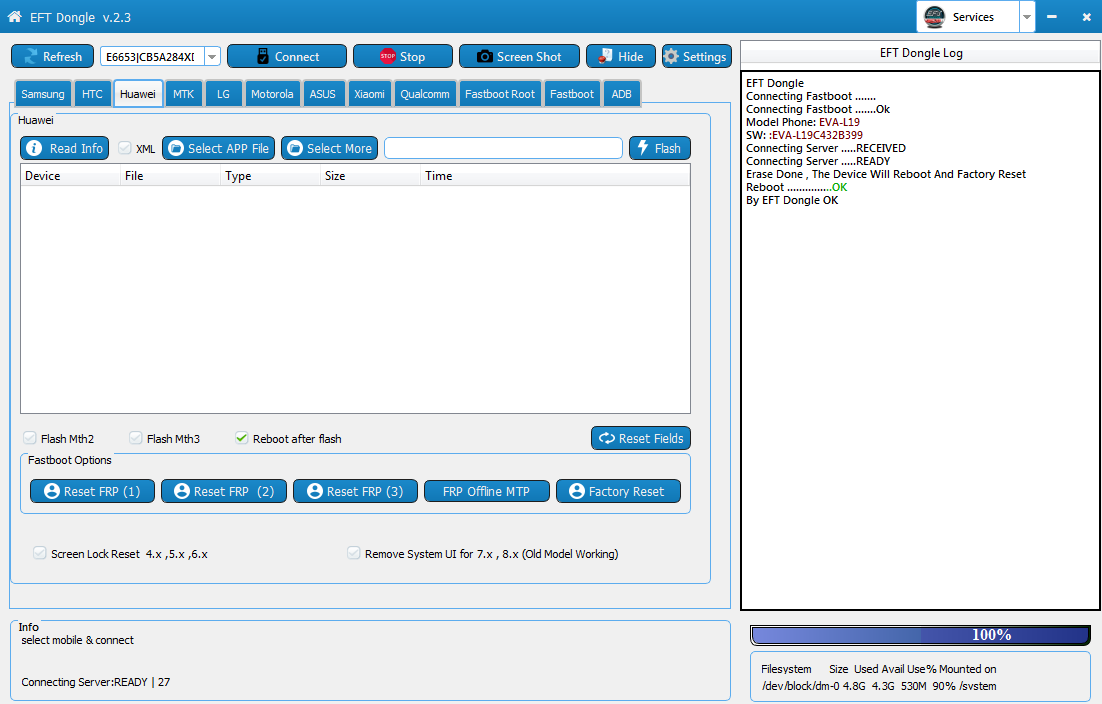Switch to the HTC tab
Screen dimensions: 1102x704
(92, 94)
